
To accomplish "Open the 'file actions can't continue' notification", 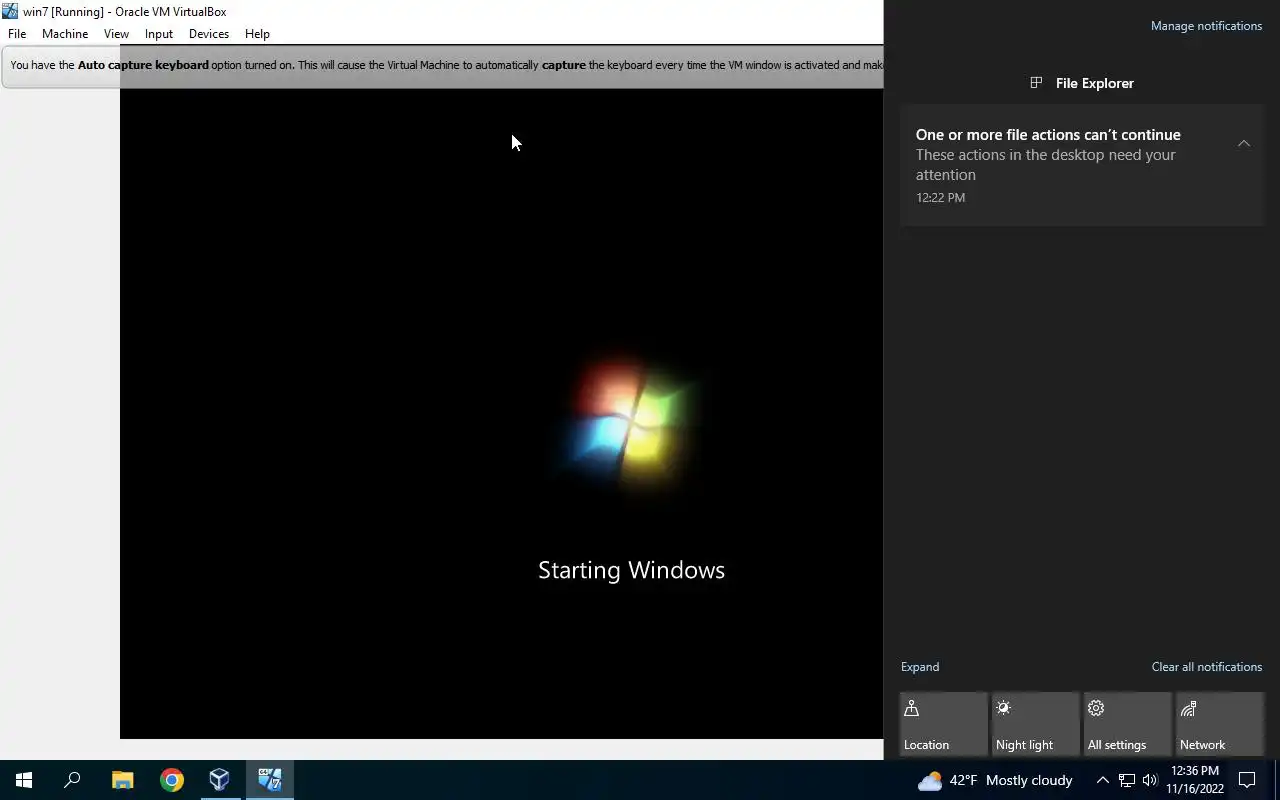I will pos(1082,166).
